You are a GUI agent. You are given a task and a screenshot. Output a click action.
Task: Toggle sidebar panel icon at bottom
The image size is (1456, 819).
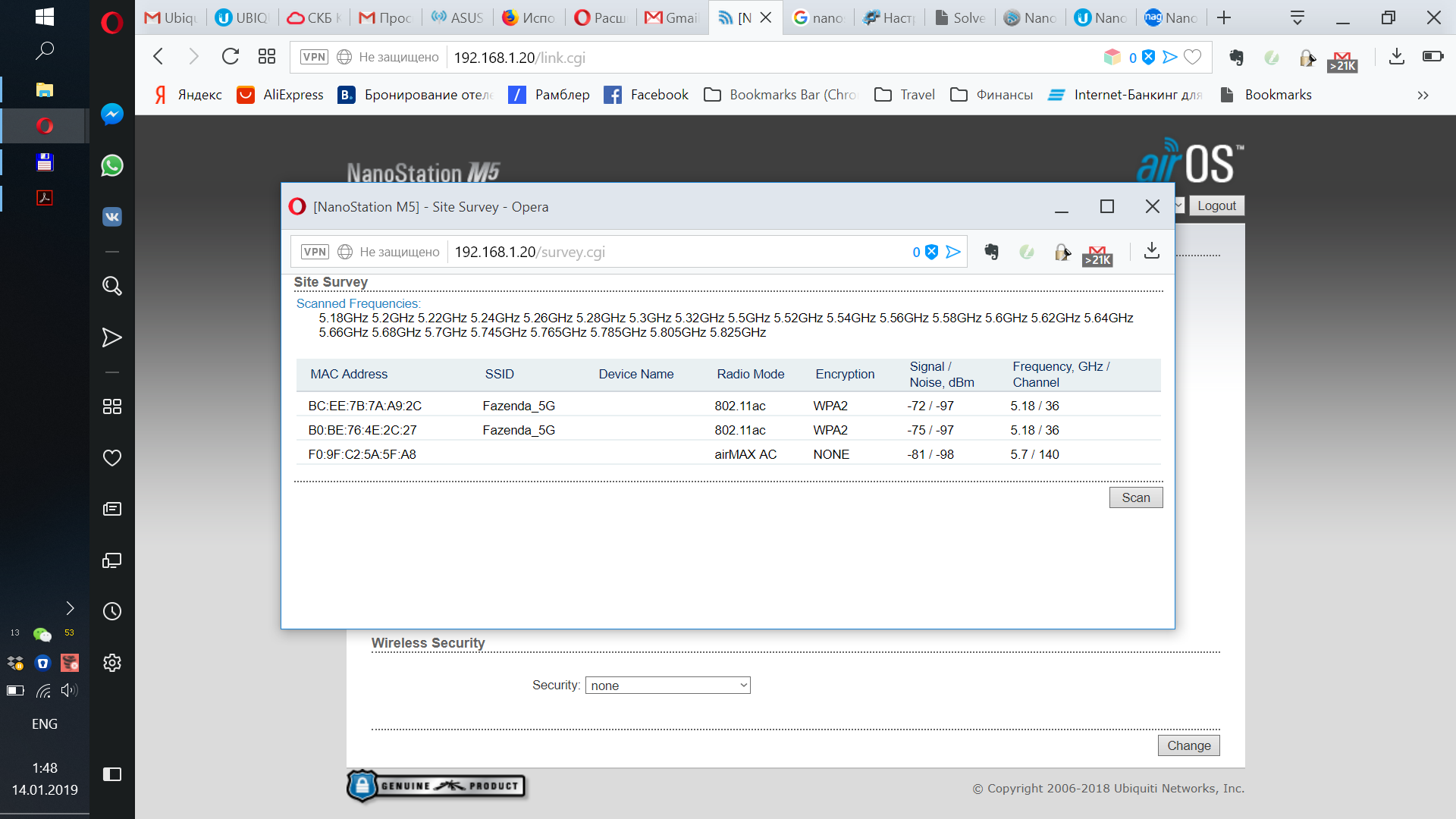point(112,774)
